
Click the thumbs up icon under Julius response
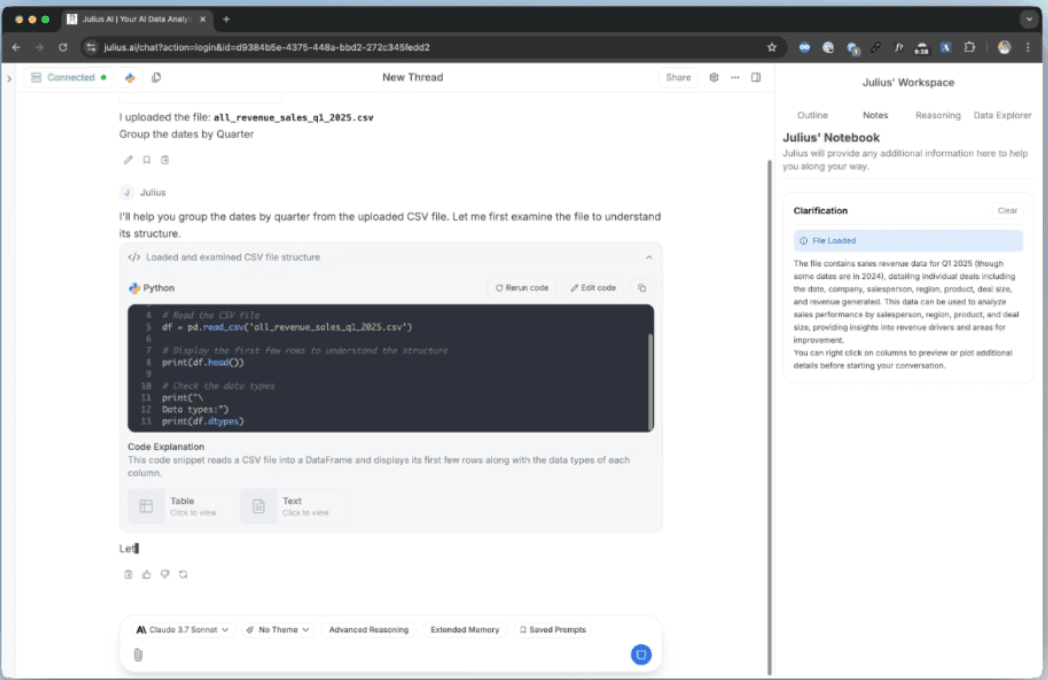point(146,573)
